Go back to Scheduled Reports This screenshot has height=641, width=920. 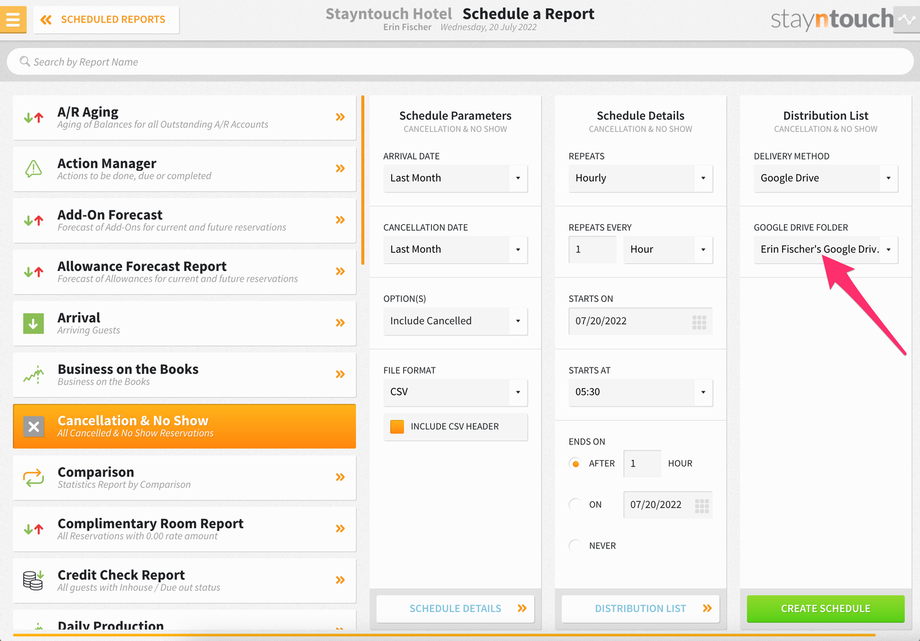[x=106, y=19]
